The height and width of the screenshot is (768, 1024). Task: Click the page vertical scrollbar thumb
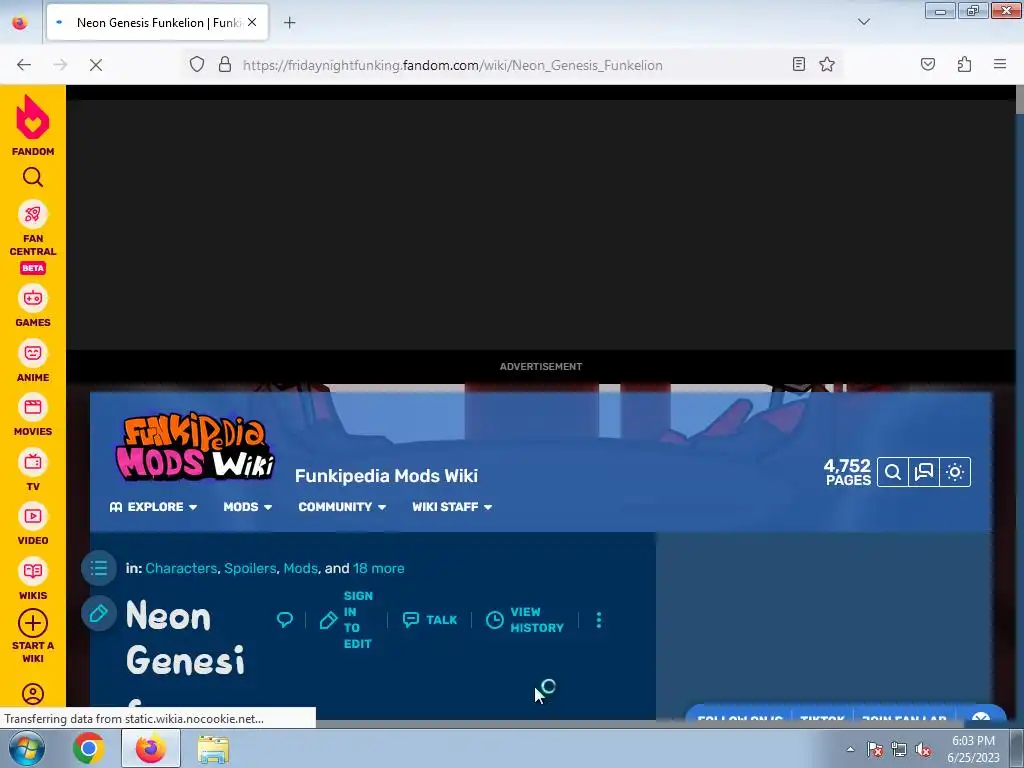point(1019,99)
